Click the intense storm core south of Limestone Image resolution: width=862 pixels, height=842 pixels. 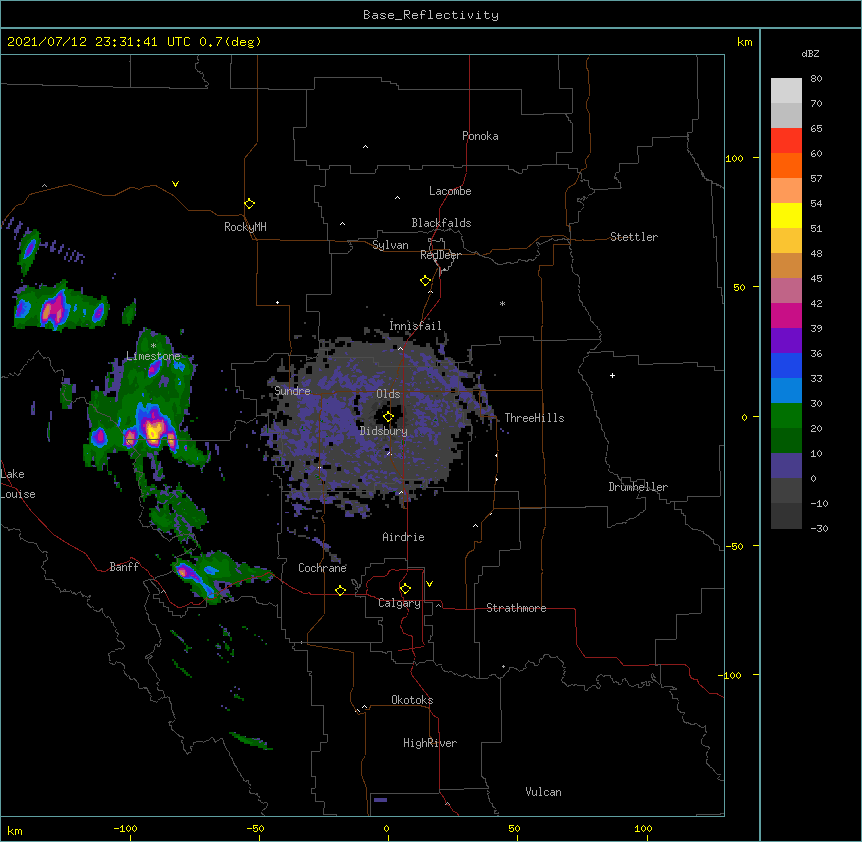click(154, 429)
